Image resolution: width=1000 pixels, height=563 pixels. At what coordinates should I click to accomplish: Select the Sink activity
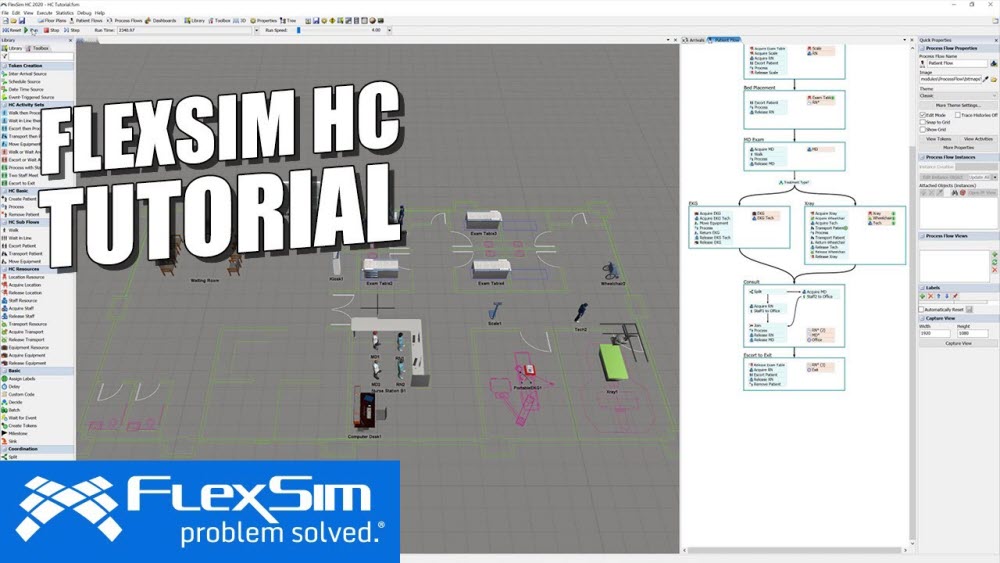coord(13,441)
